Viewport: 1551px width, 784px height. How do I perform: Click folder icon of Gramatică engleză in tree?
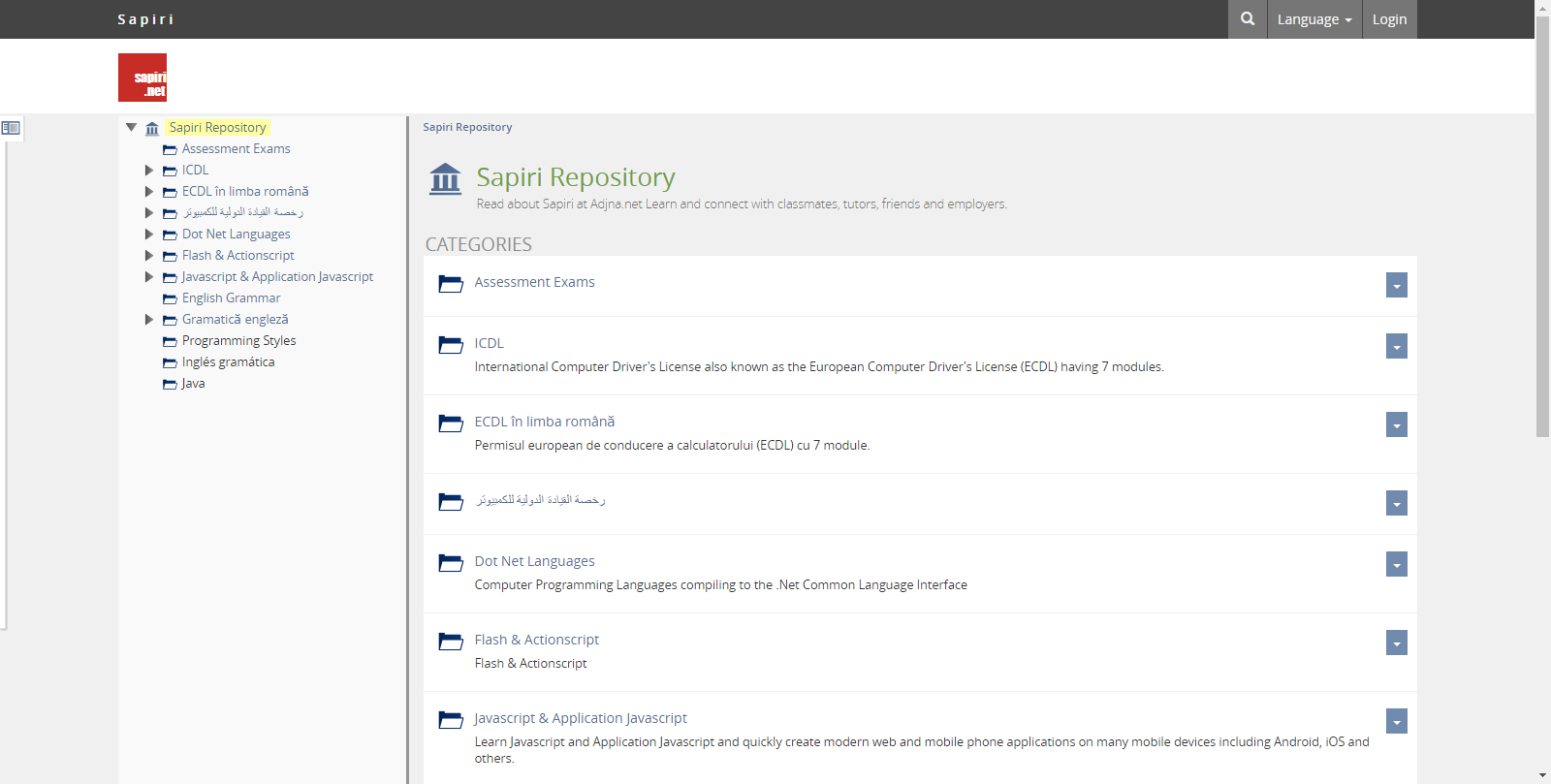pos(170,320)
